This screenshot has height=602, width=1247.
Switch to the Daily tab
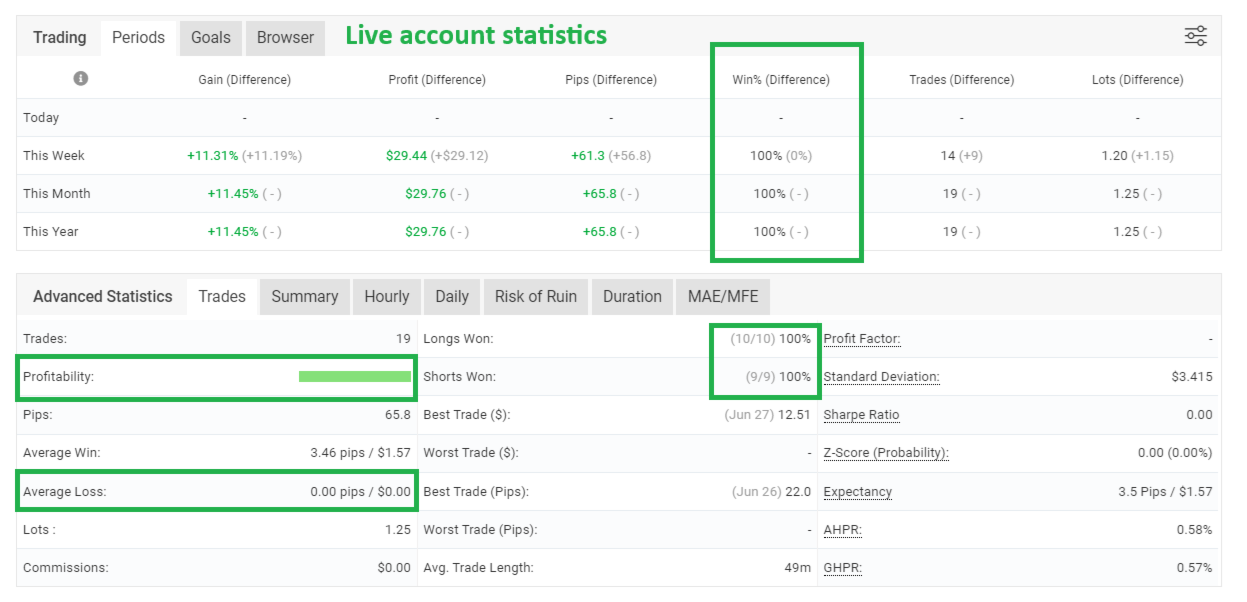[x=452, y=297]
